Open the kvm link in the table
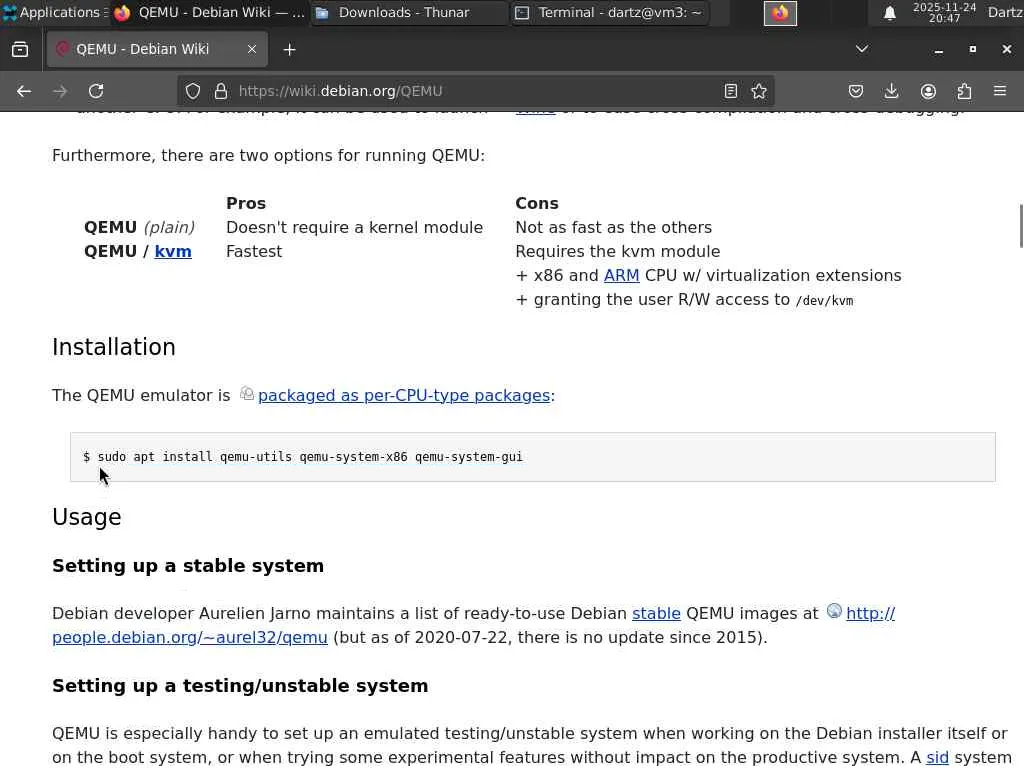 (x=173, y=251)
